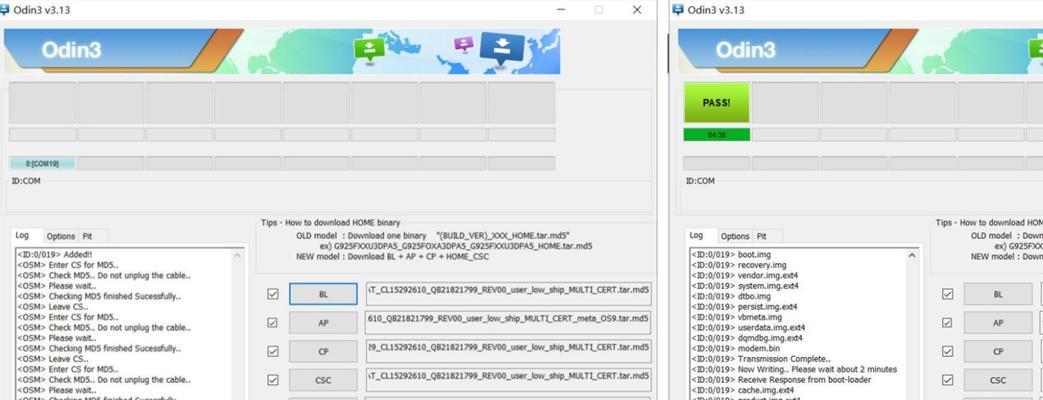Uncheck the AP checkbox in left window

273,322
